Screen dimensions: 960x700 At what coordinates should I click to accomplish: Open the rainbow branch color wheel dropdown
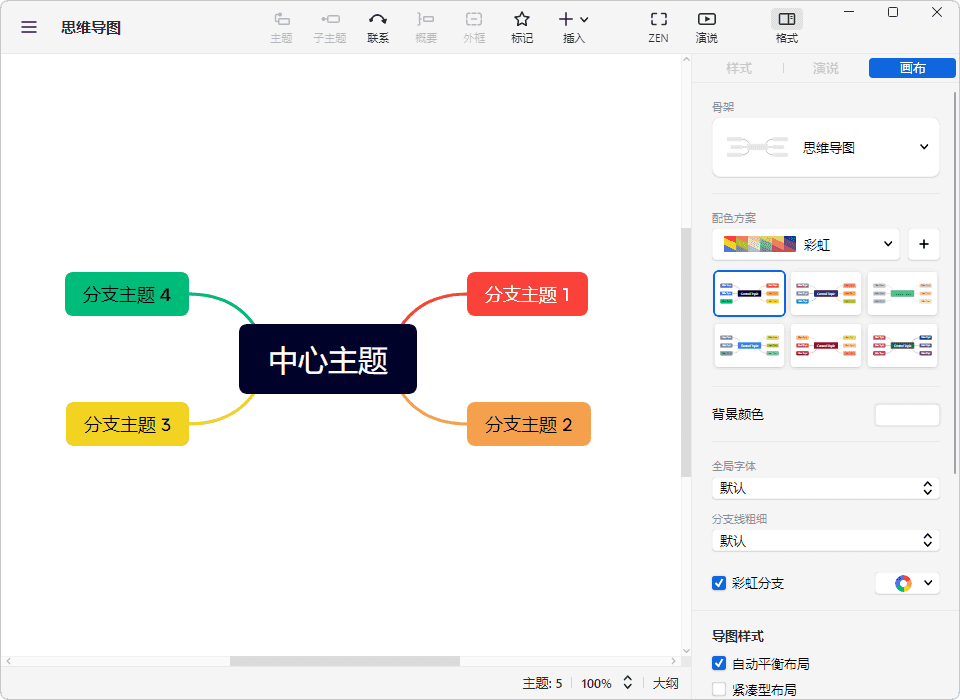point(907,583)
